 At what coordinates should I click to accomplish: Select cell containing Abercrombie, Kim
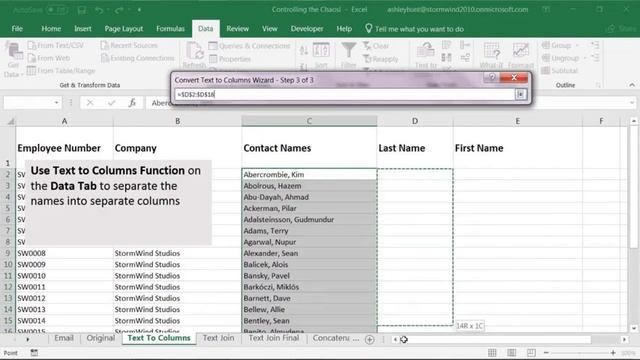click(x=309, y=174)
